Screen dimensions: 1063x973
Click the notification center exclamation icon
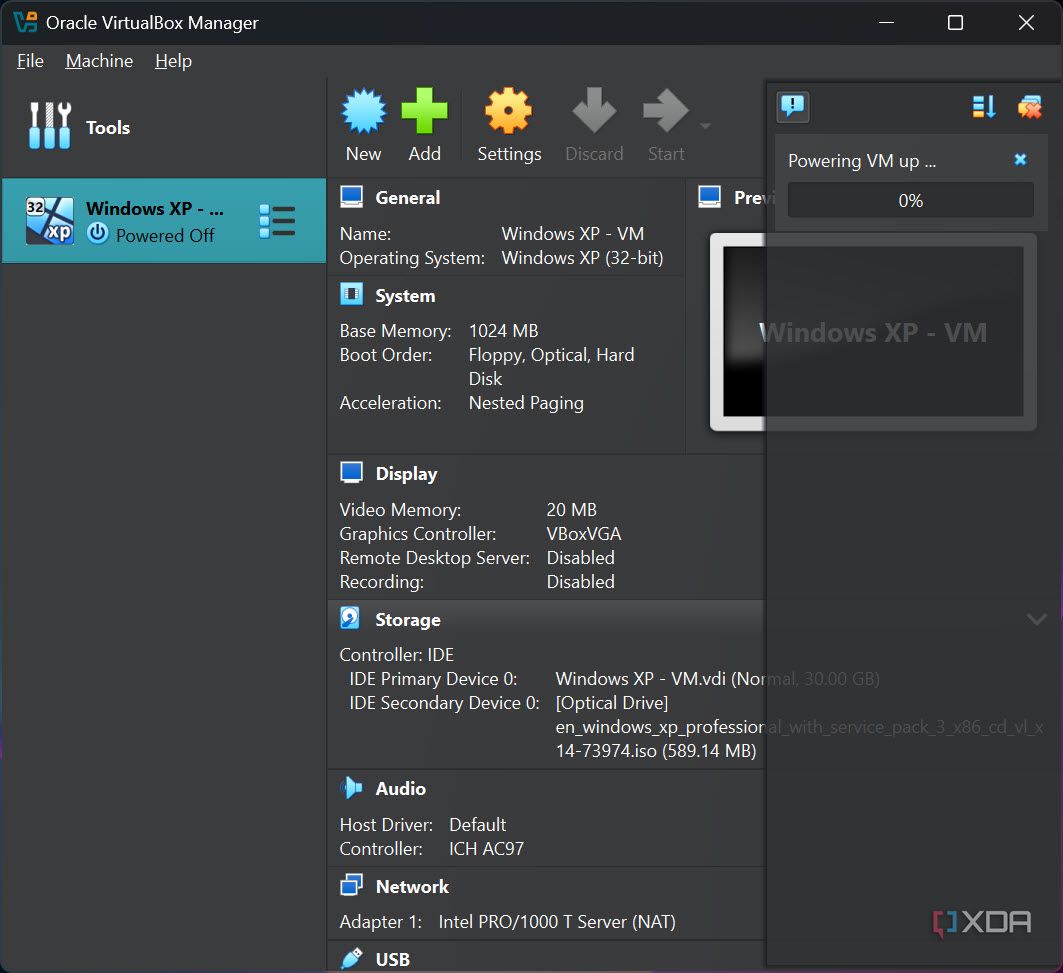pyautogui.click(x=793, y=106)
